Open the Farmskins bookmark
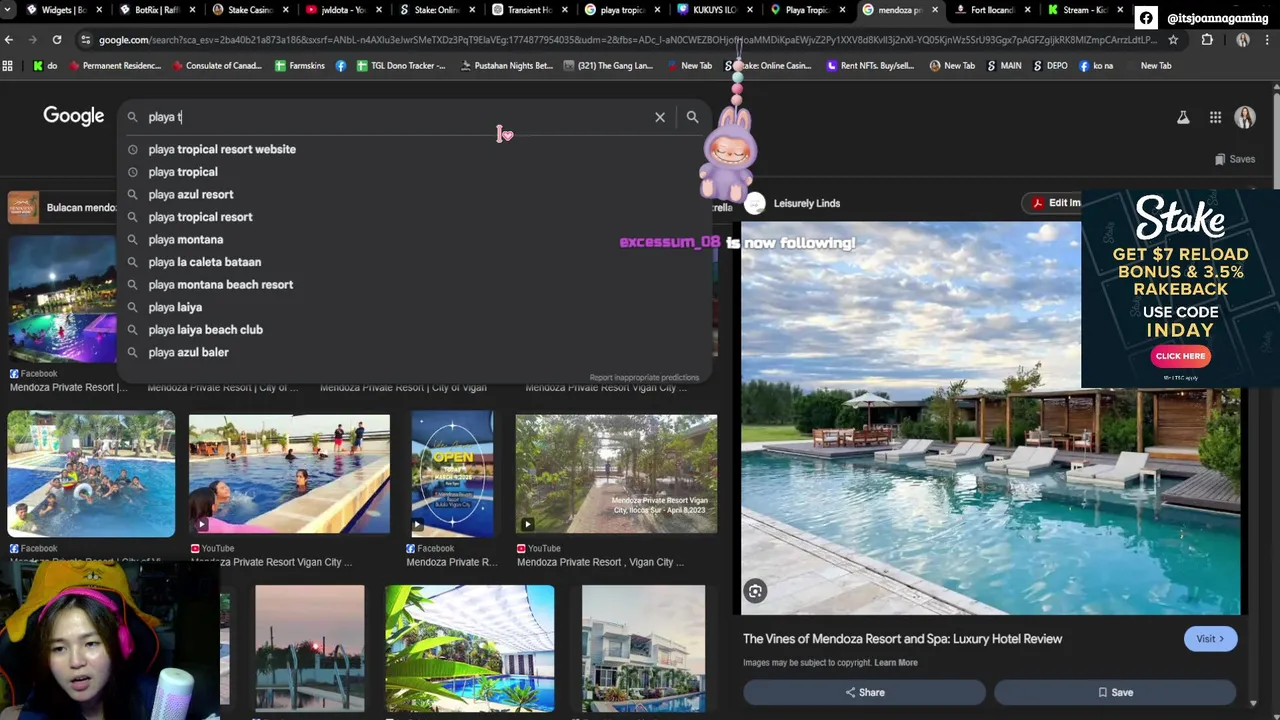This screenshot has height=720, width=1280. click(298, 66)
